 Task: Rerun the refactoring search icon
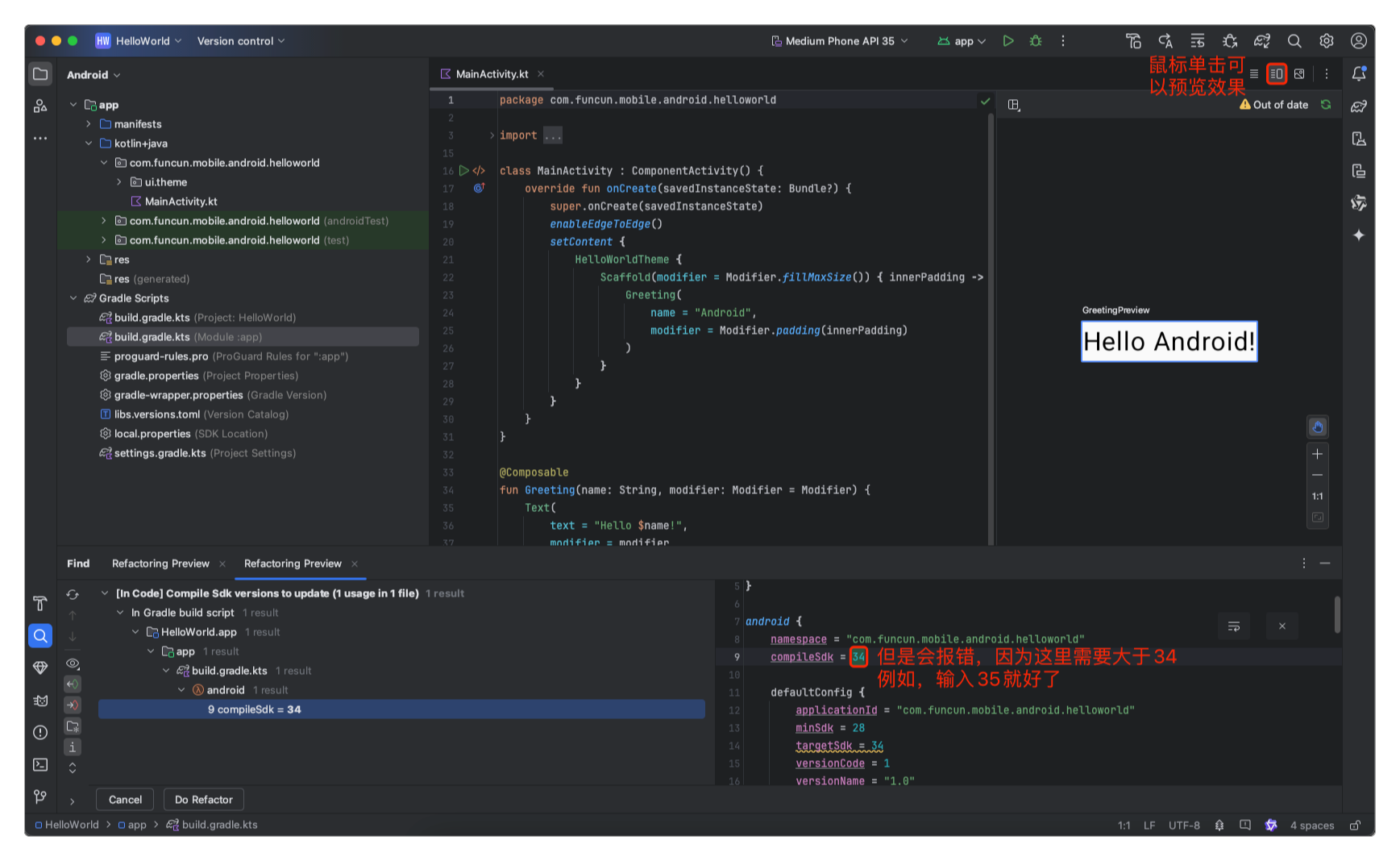coord(73,594)
